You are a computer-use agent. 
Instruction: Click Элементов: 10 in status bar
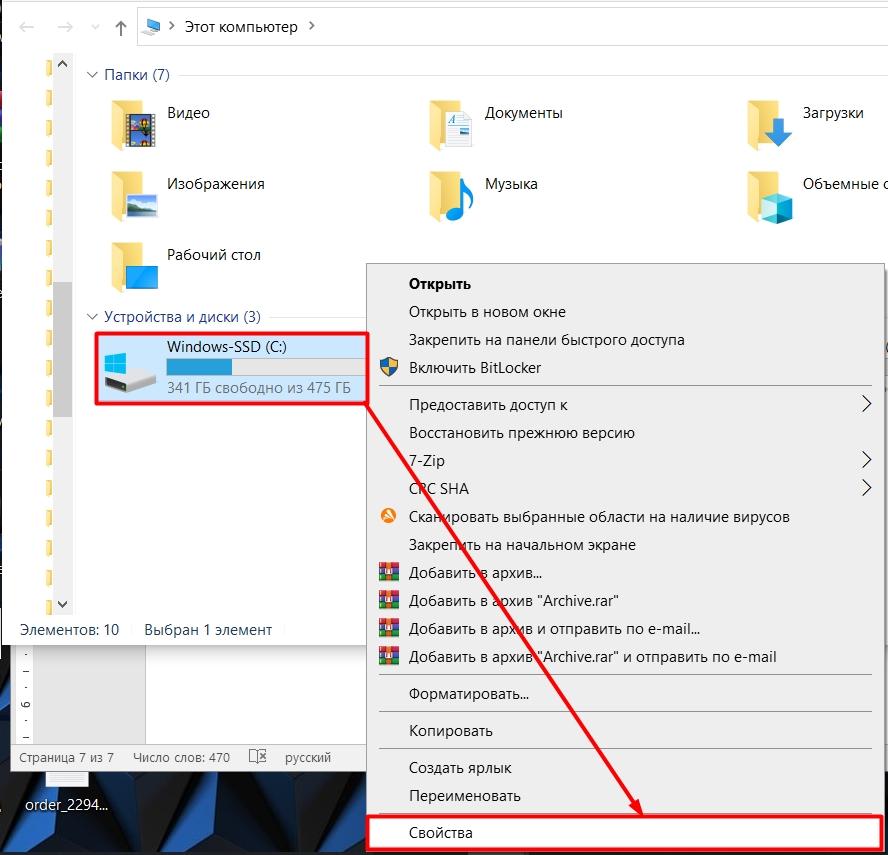coord(69,630)
